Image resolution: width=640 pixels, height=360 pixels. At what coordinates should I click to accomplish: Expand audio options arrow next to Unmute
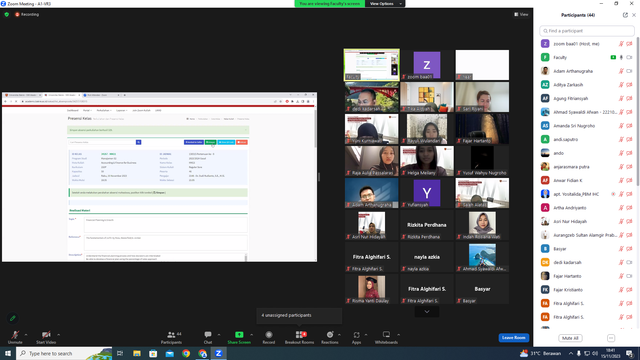pyautogui.click(x=26, y=335)
